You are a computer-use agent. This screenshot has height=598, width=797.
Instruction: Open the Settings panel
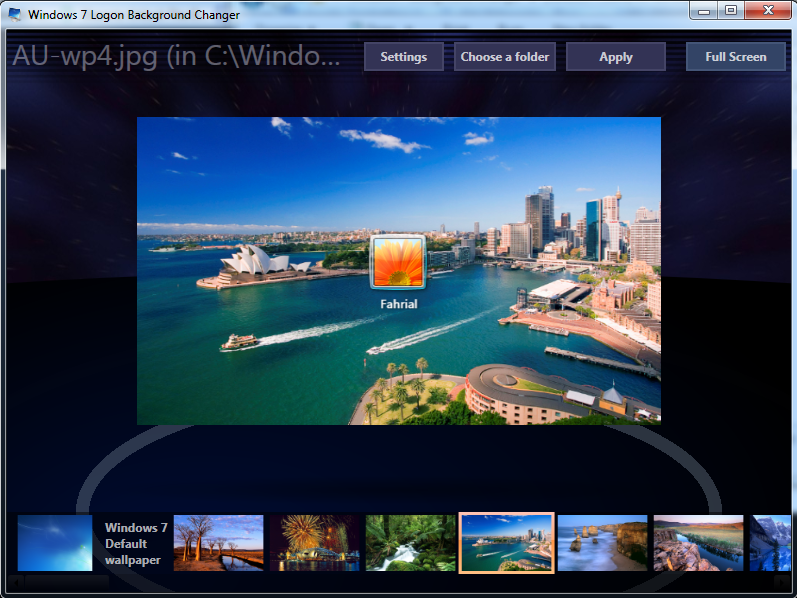click(404, 56)
